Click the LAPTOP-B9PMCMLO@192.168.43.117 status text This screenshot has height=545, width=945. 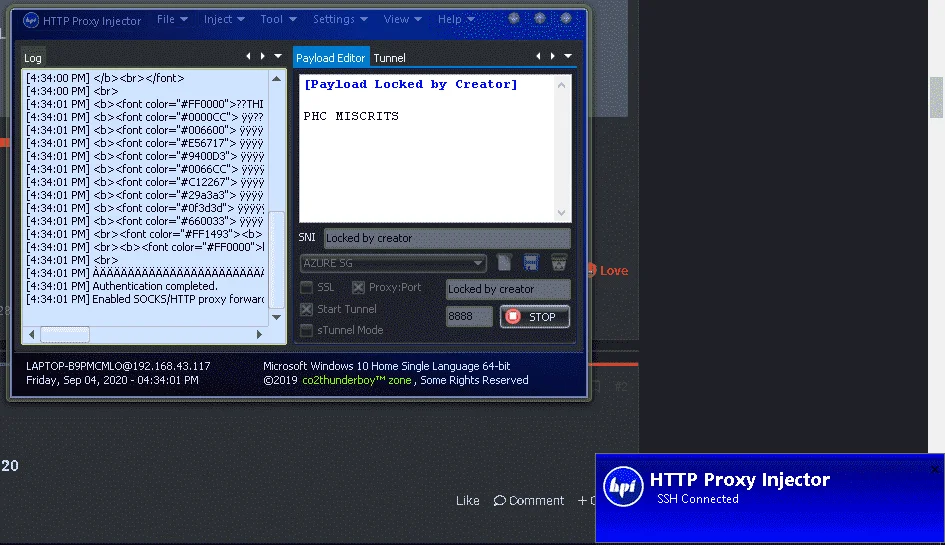tap(118, 366)
